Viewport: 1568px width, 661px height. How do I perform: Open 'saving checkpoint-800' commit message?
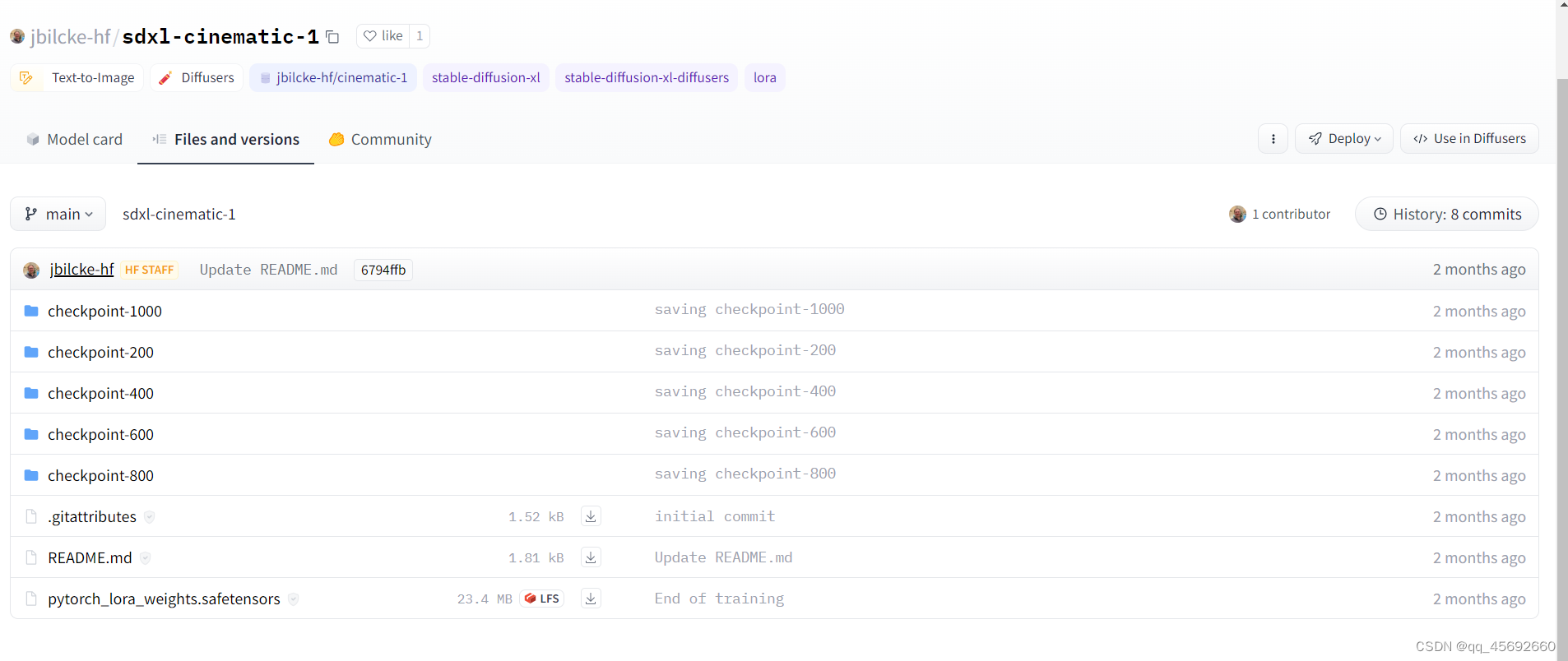pyautogui.click(x=745, y=474)
